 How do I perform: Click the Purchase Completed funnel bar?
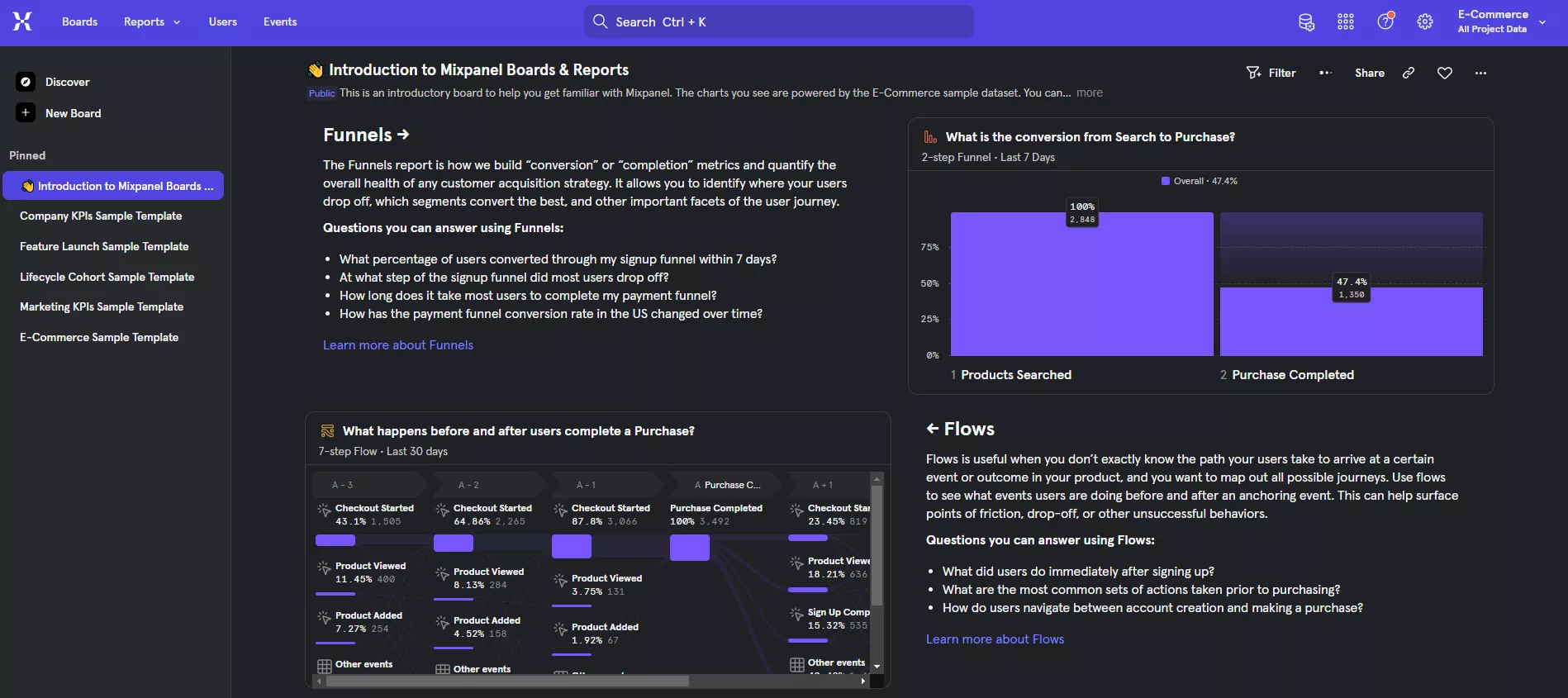pyautogui.click(x=1351, y=322)
